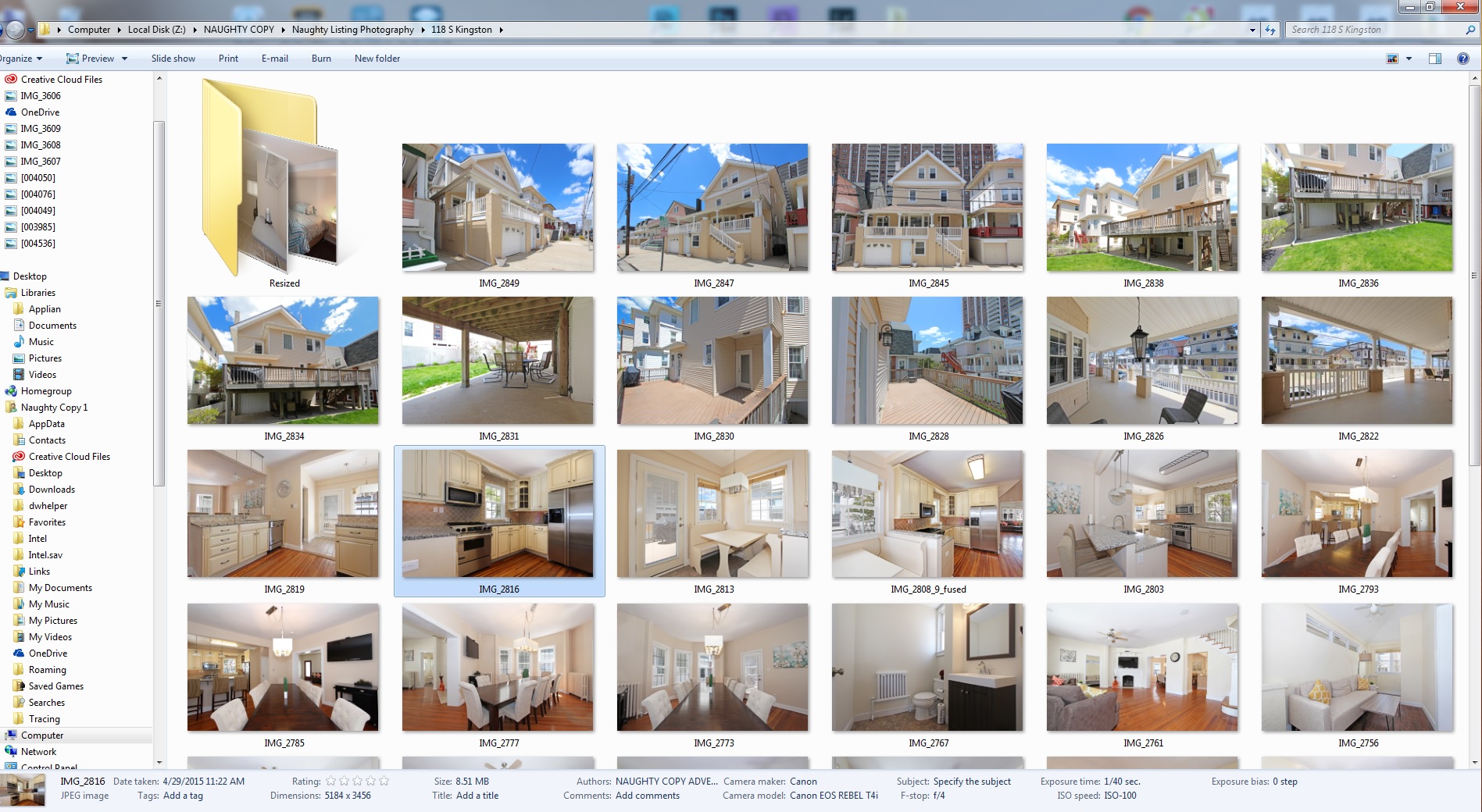
Task: Click the search magnifier icon
Action: 1470,30
